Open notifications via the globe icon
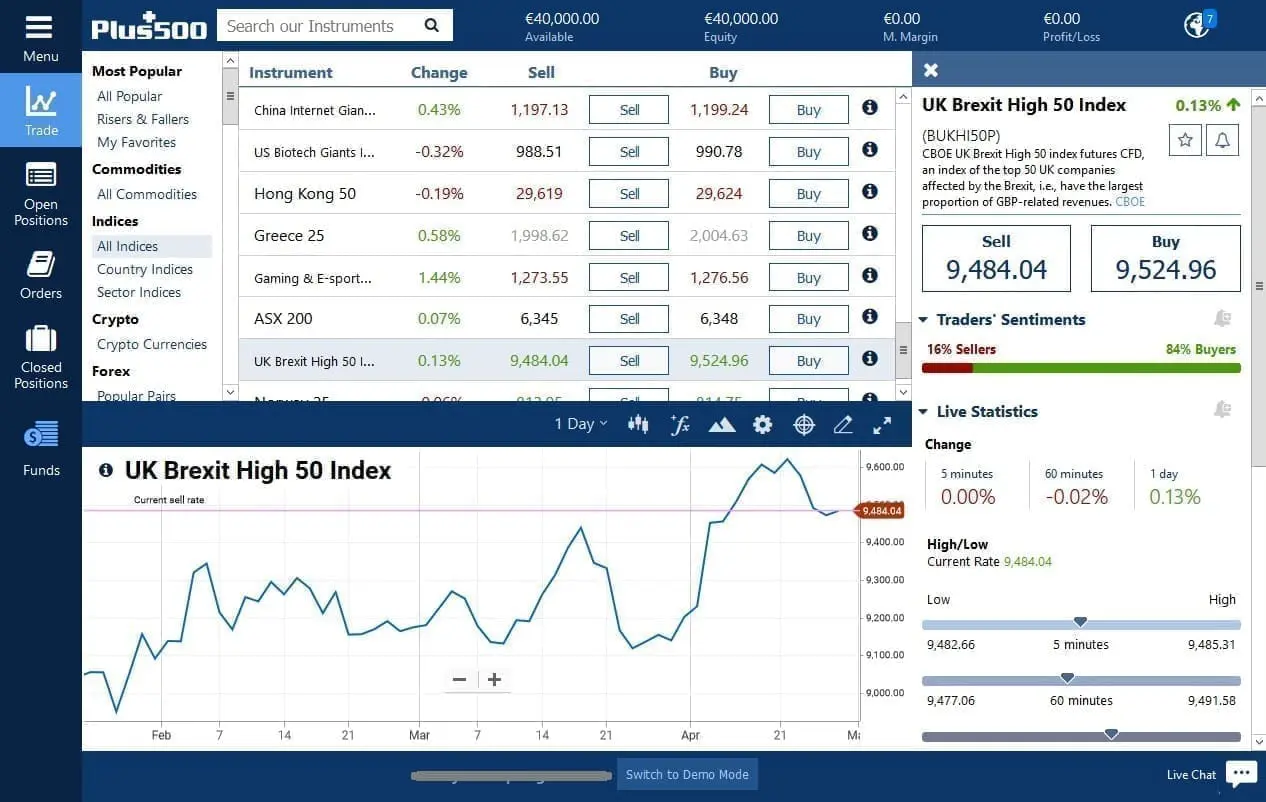1266x802 pixels. (x=1196, y=24)
